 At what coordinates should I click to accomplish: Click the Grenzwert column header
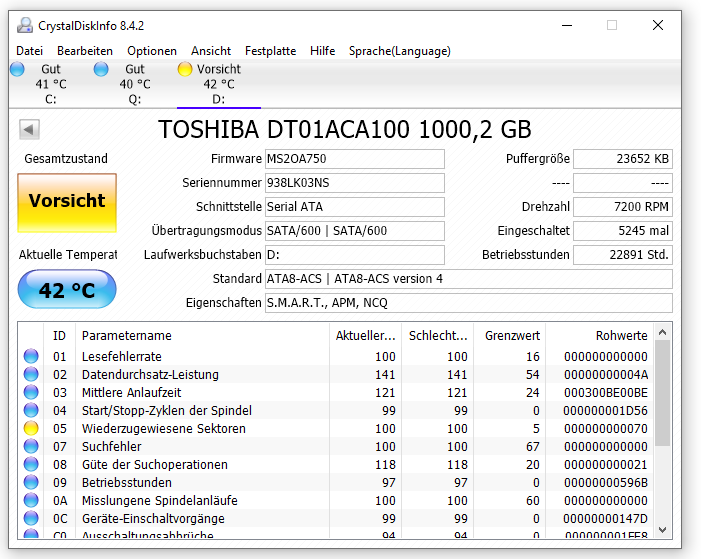coord(510,335)
